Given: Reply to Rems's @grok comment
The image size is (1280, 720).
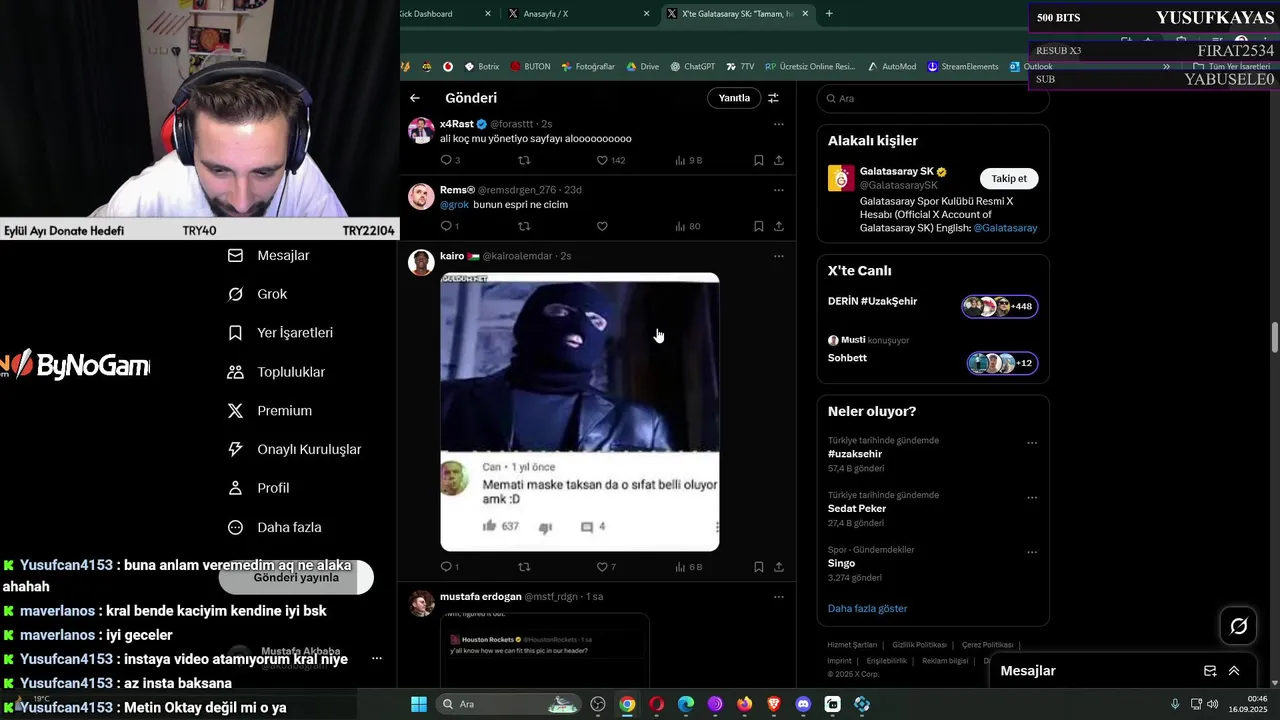Looking at the screenshot, I should click(x=450, y=226).
